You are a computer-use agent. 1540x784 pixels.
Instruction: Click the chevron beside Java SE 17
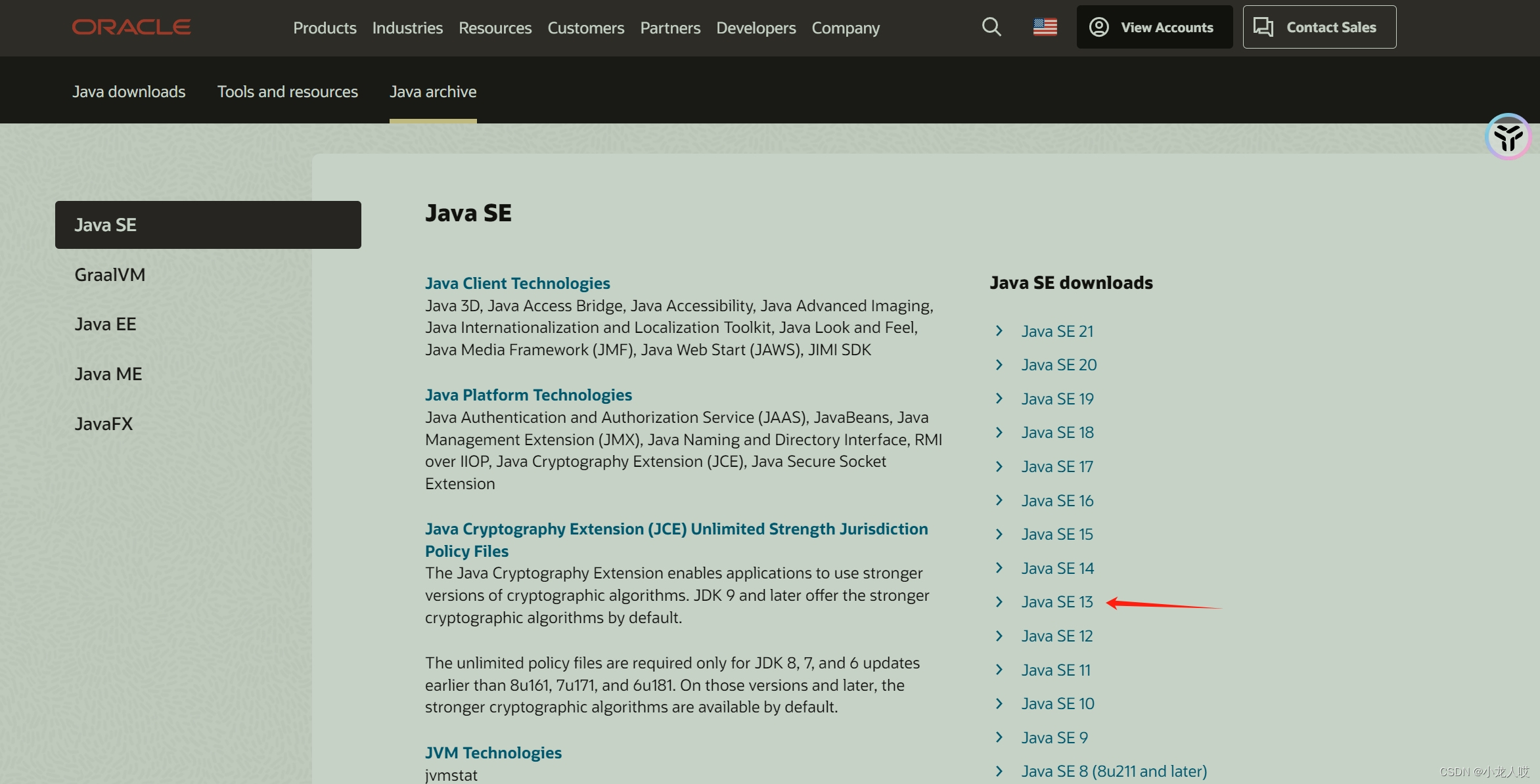click(999, 466)
